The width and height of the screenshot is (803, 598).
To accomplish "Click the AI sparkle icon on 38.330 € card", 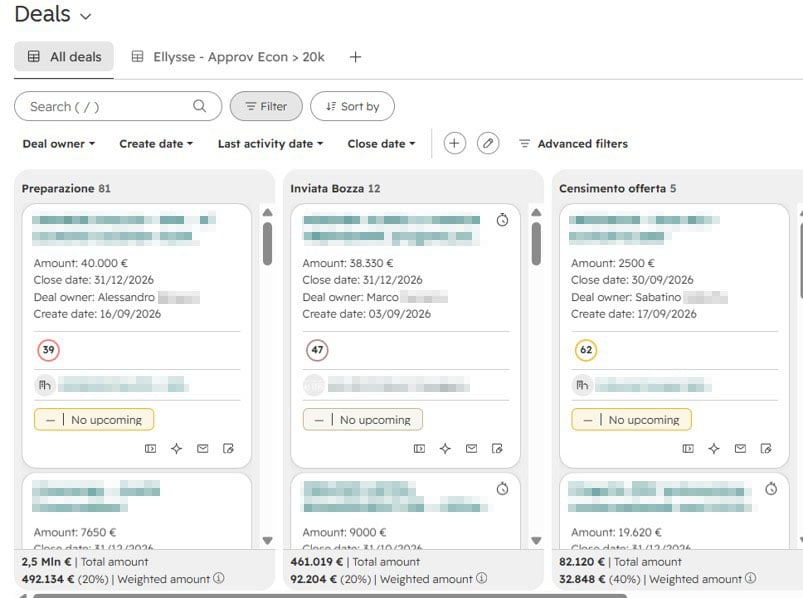I will click(446, 448).
